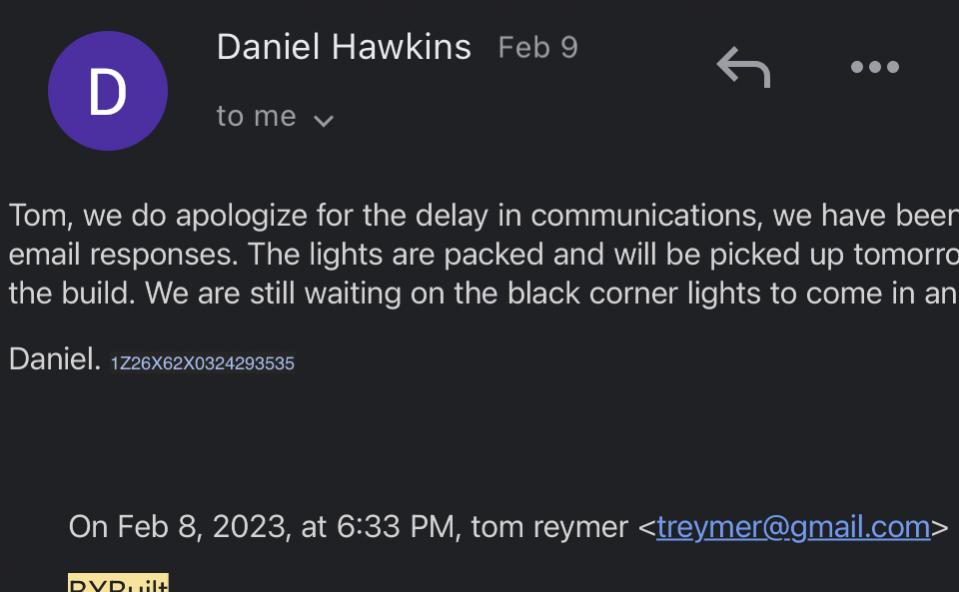This screenshot has height=592, width=959.
Task: Open the treymer@gmail.com email link
Action: tap(793, 527)
